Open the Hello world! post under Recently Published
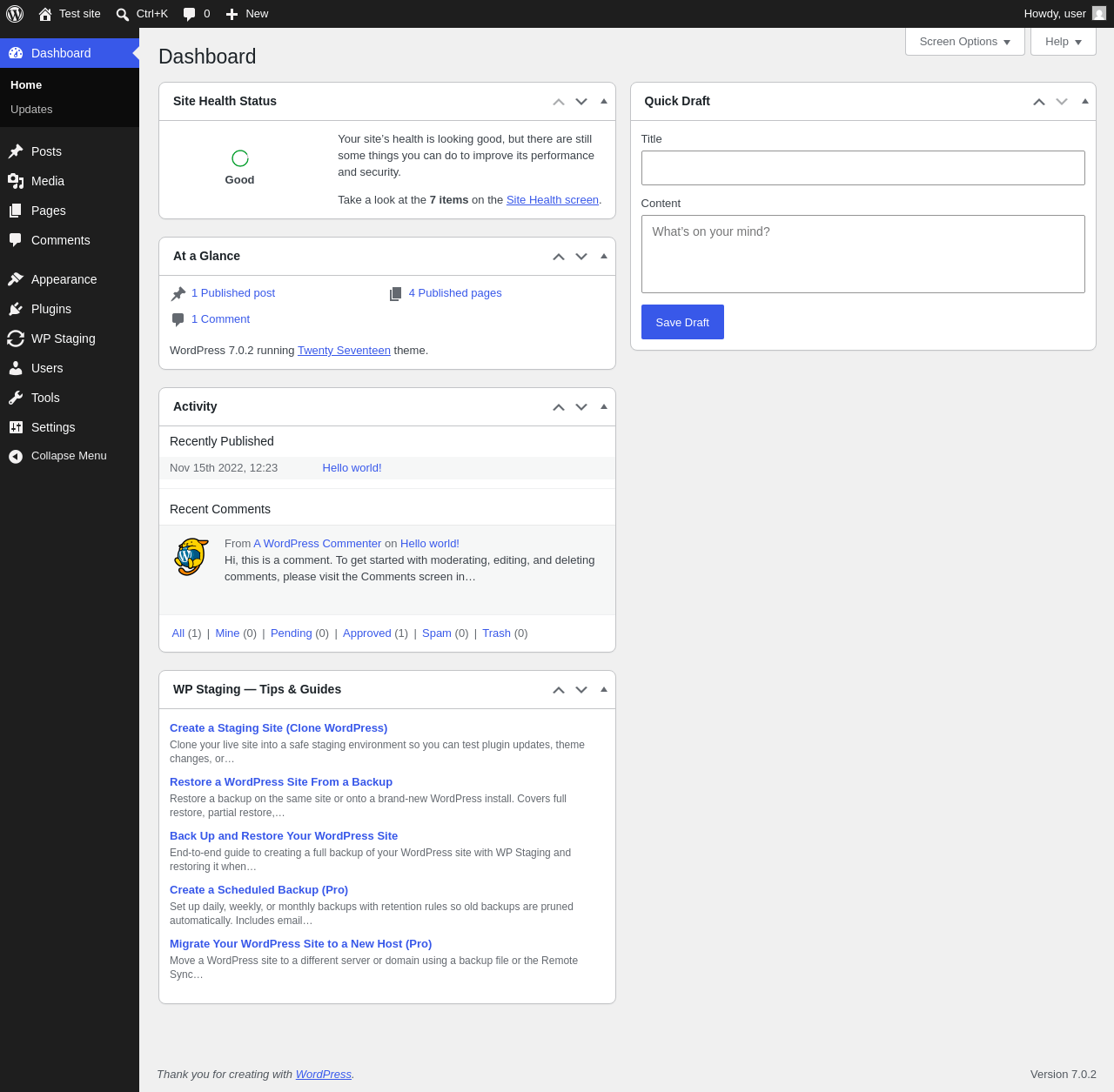This screenshot has width=1114, height=1092. 352,468
